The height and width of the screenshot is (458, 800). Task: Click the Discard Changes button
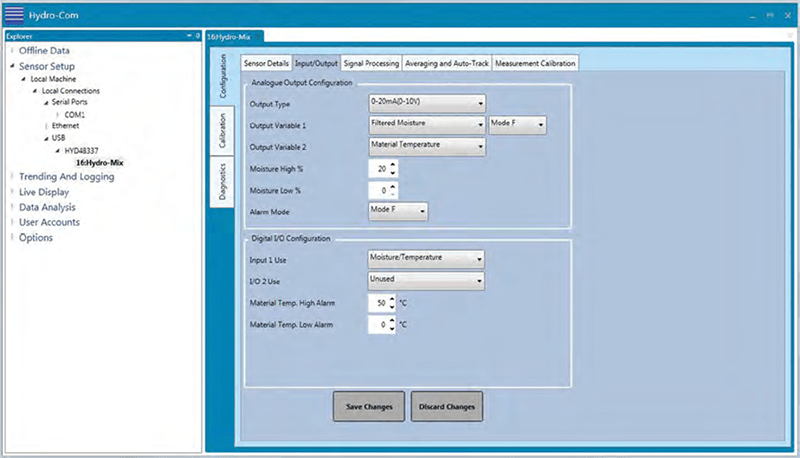pos(447,406)
